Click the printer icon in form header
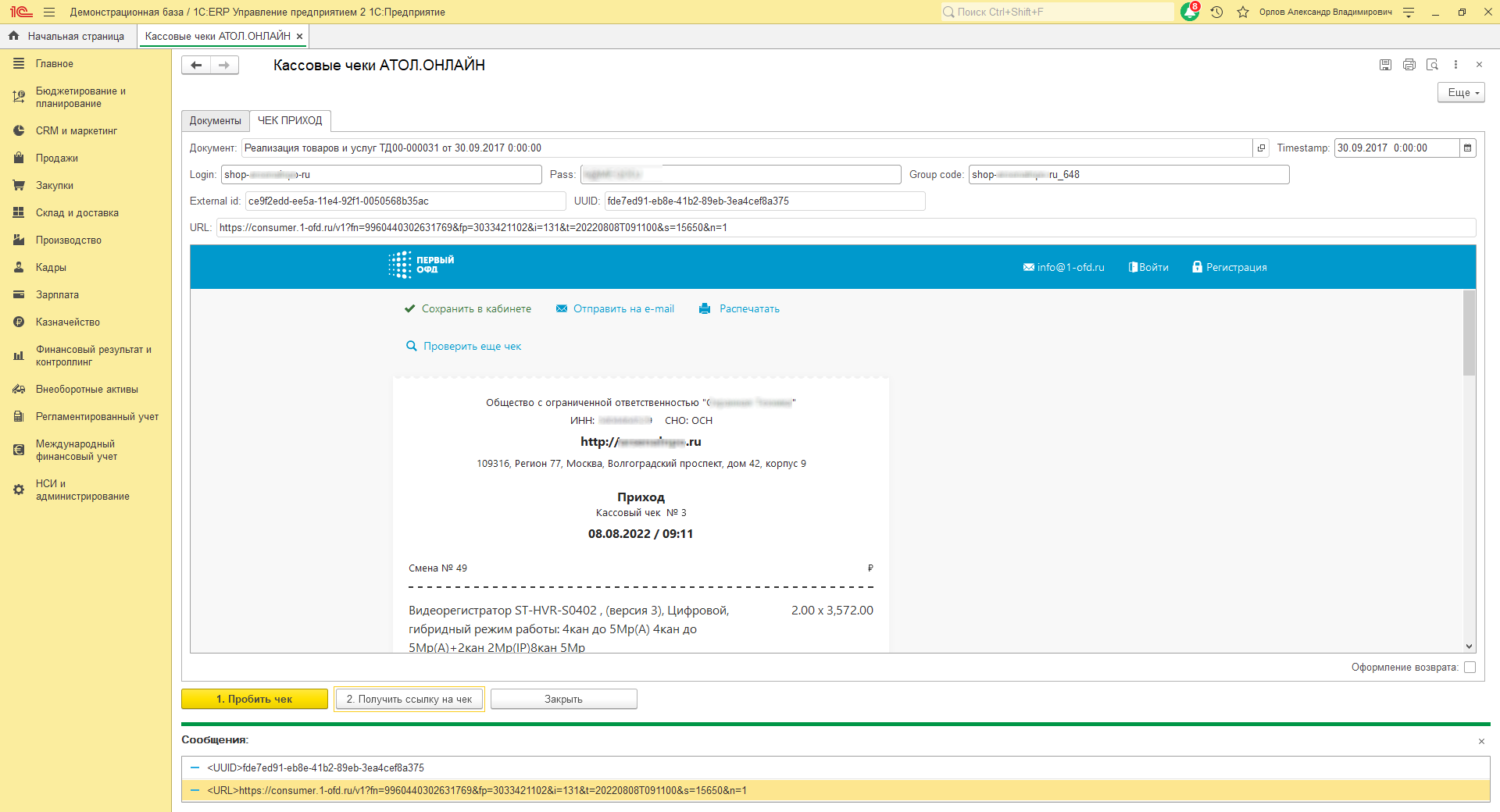 click(x=1409, y=65)
